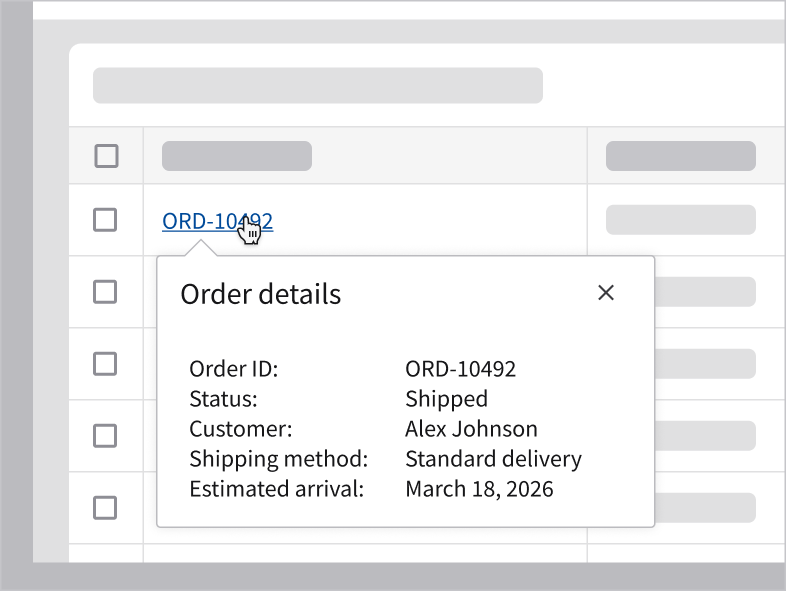Viewport: 786px width, 591px height.
Task: Click the "Estimated arrival:" label
Action: point(276,489)
